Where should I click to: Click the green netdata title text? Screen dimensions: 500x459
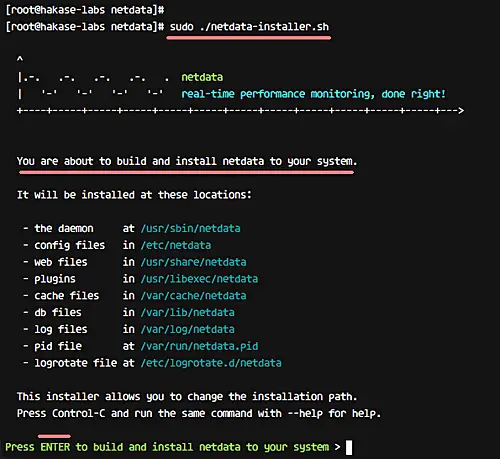[x=202, y=77]
